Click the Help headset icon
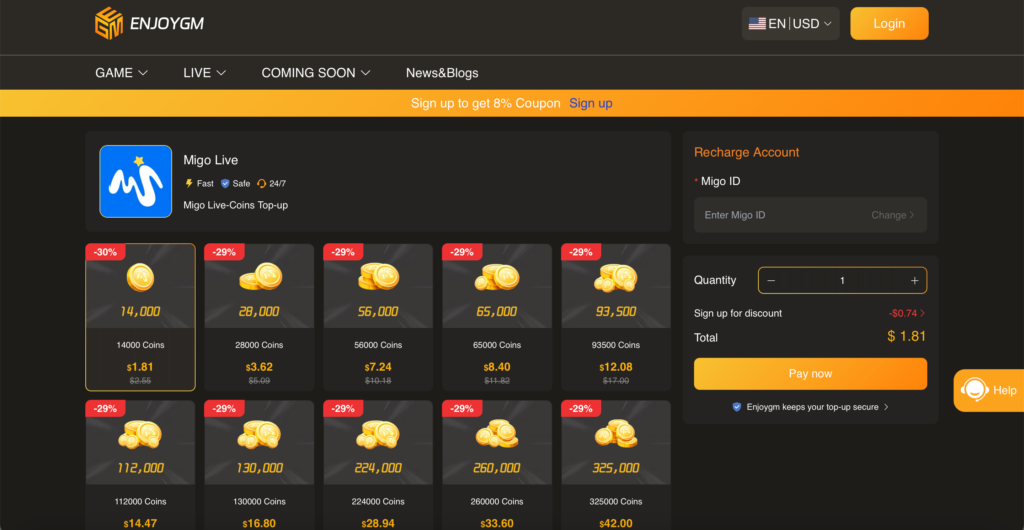 point(974,390)
